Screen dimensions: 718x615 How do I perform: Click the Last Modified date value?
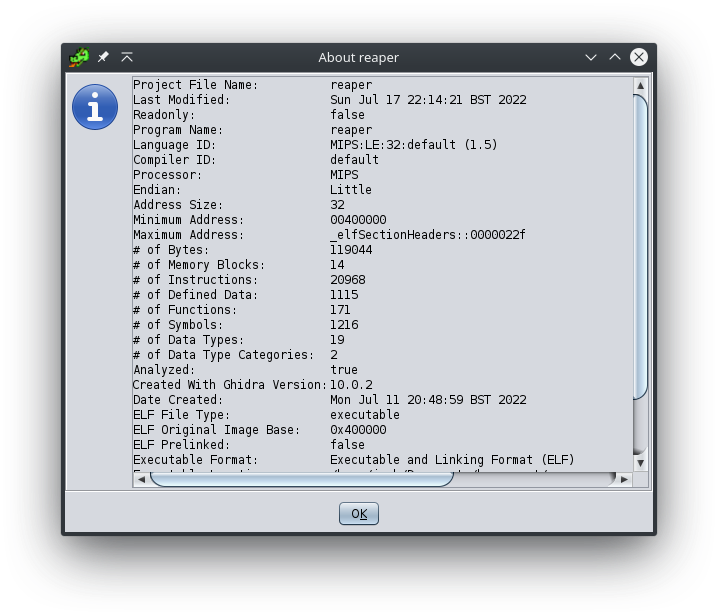(428, 100)
